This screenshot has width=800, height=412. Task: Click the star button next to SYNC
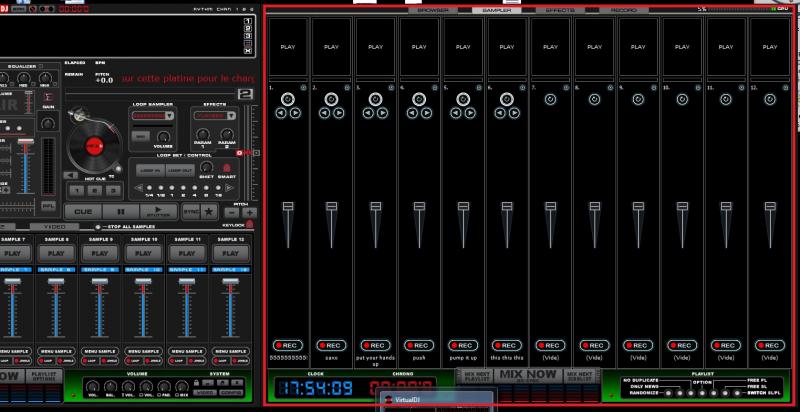208,212
